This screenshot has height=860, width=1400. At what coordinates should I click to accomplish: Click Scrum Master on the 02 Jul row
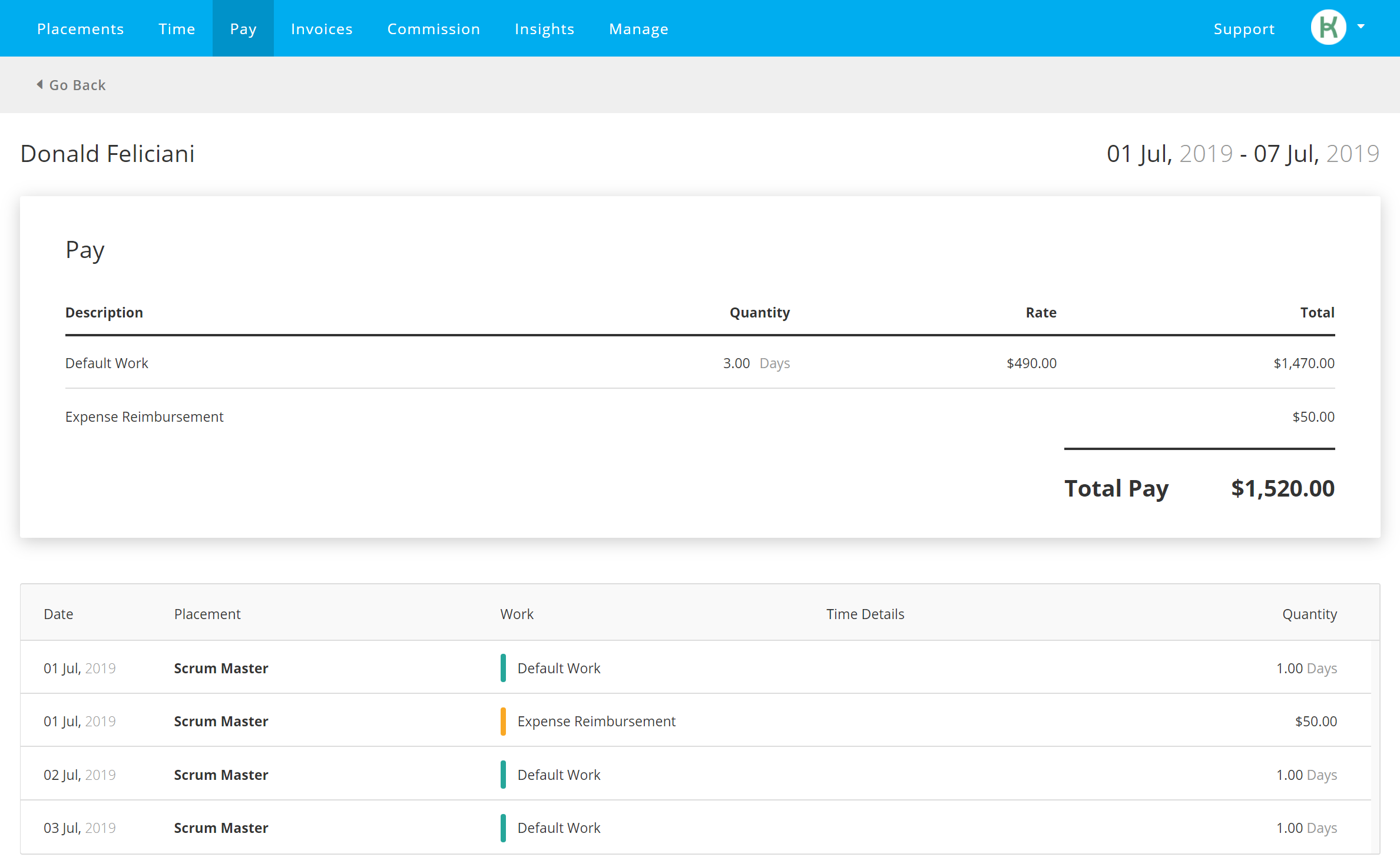pyautogui.click(x=221, y=775)
